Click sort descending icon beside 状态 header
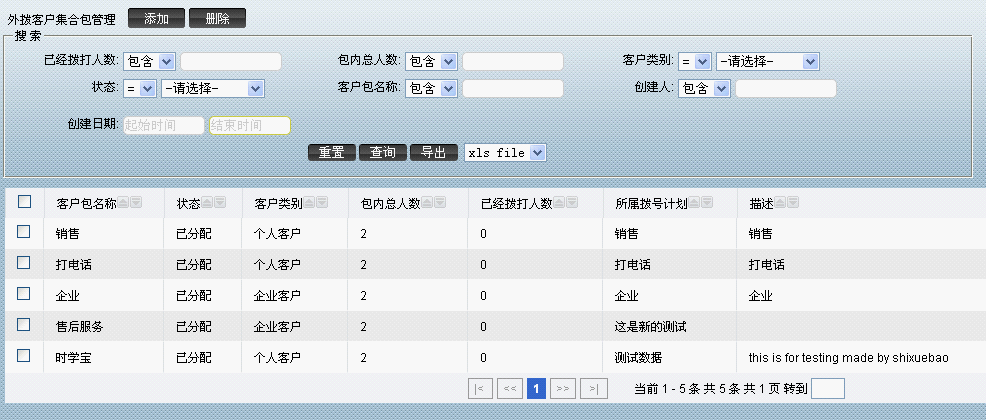The image size is (986, 420). [x=220, y=202]
